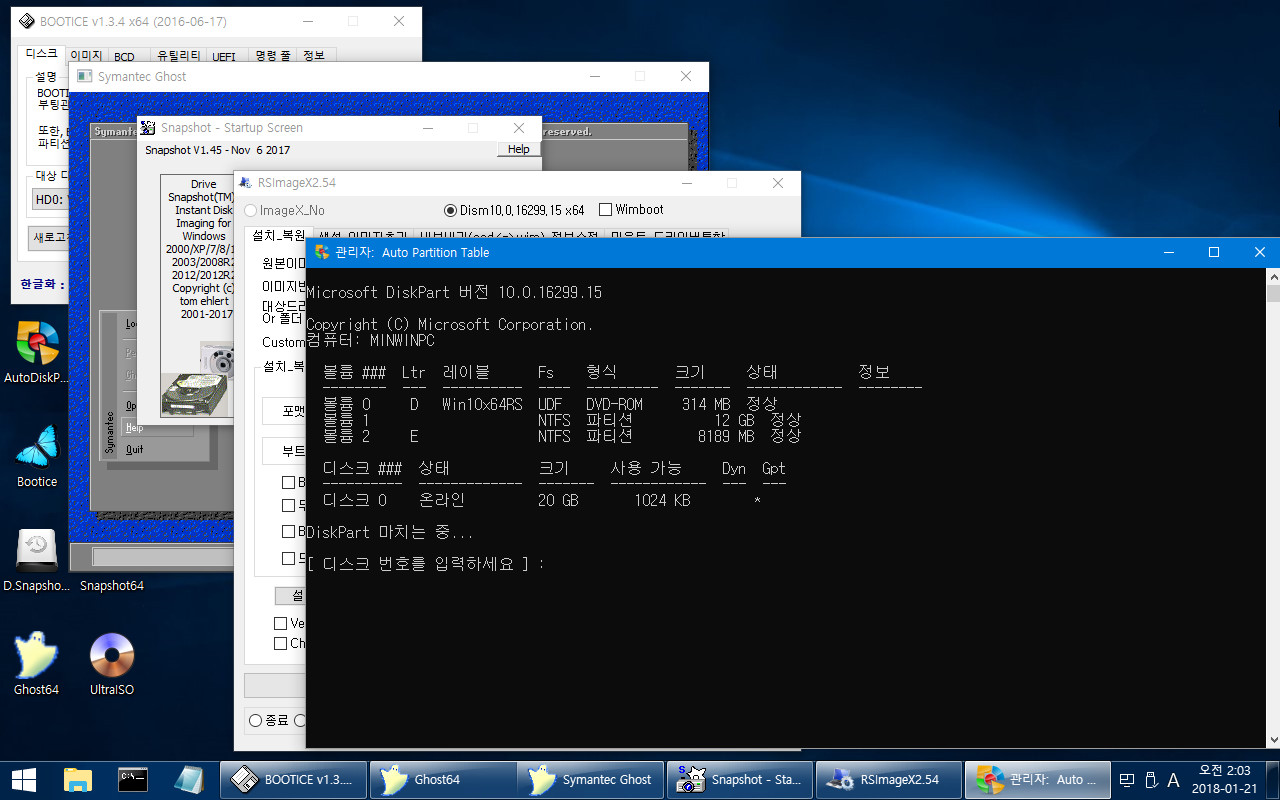Switch to Snapshot taskbar button
This screenshot has width=1280, height=800.
(x=740, y=779)
